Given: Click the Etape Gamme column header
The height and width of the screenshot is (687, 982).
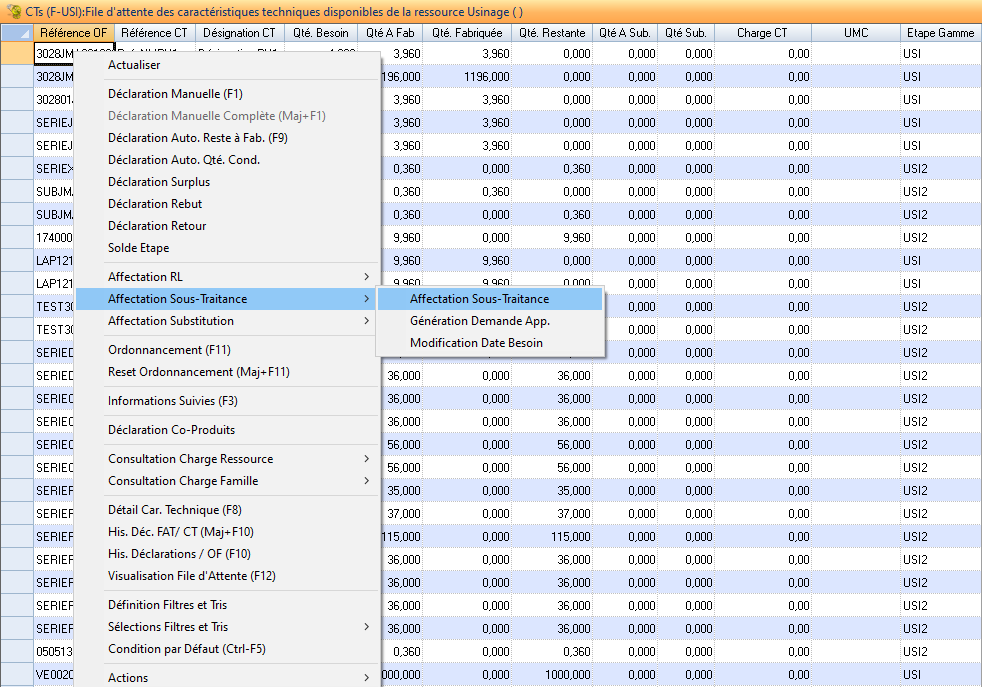Looking at the screenshot, I should click(940, 33).
